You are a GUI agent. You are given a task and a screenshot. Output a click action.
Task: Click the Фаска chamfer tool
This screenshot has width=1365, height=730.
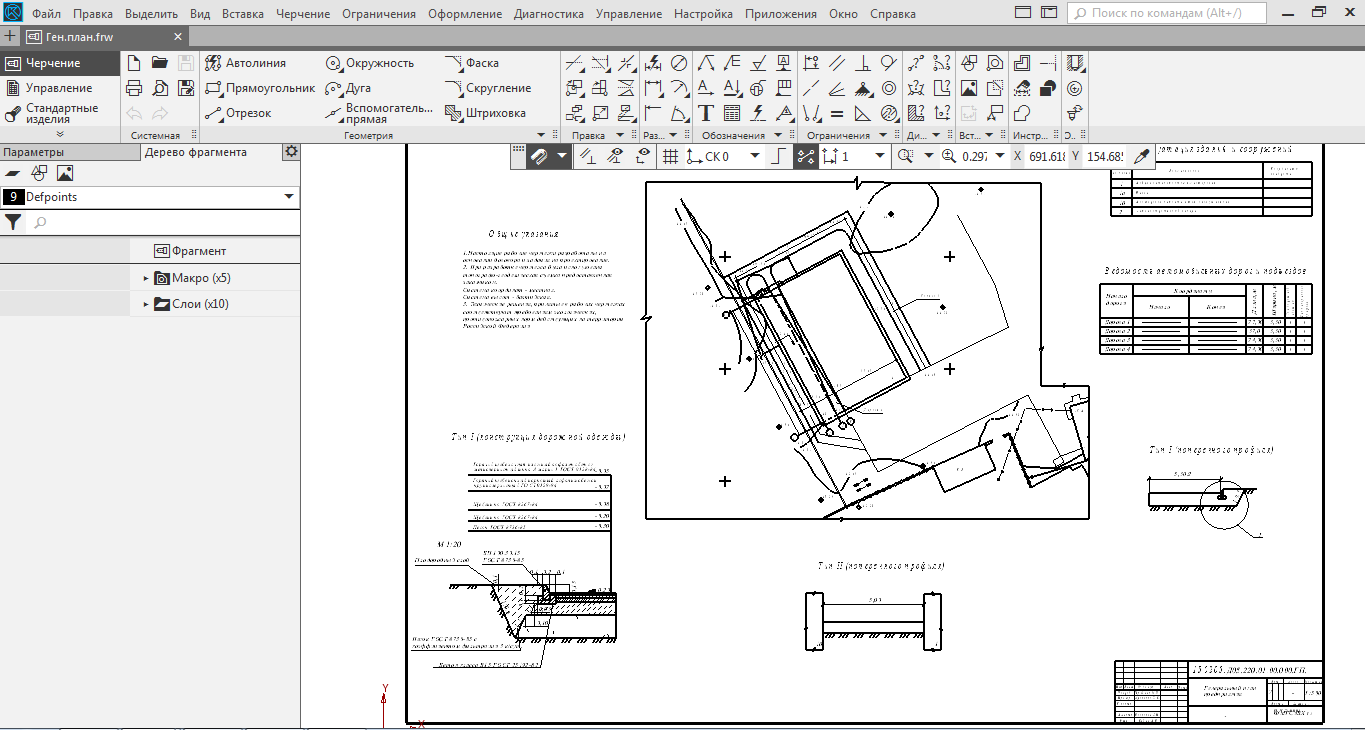[472, 63]
